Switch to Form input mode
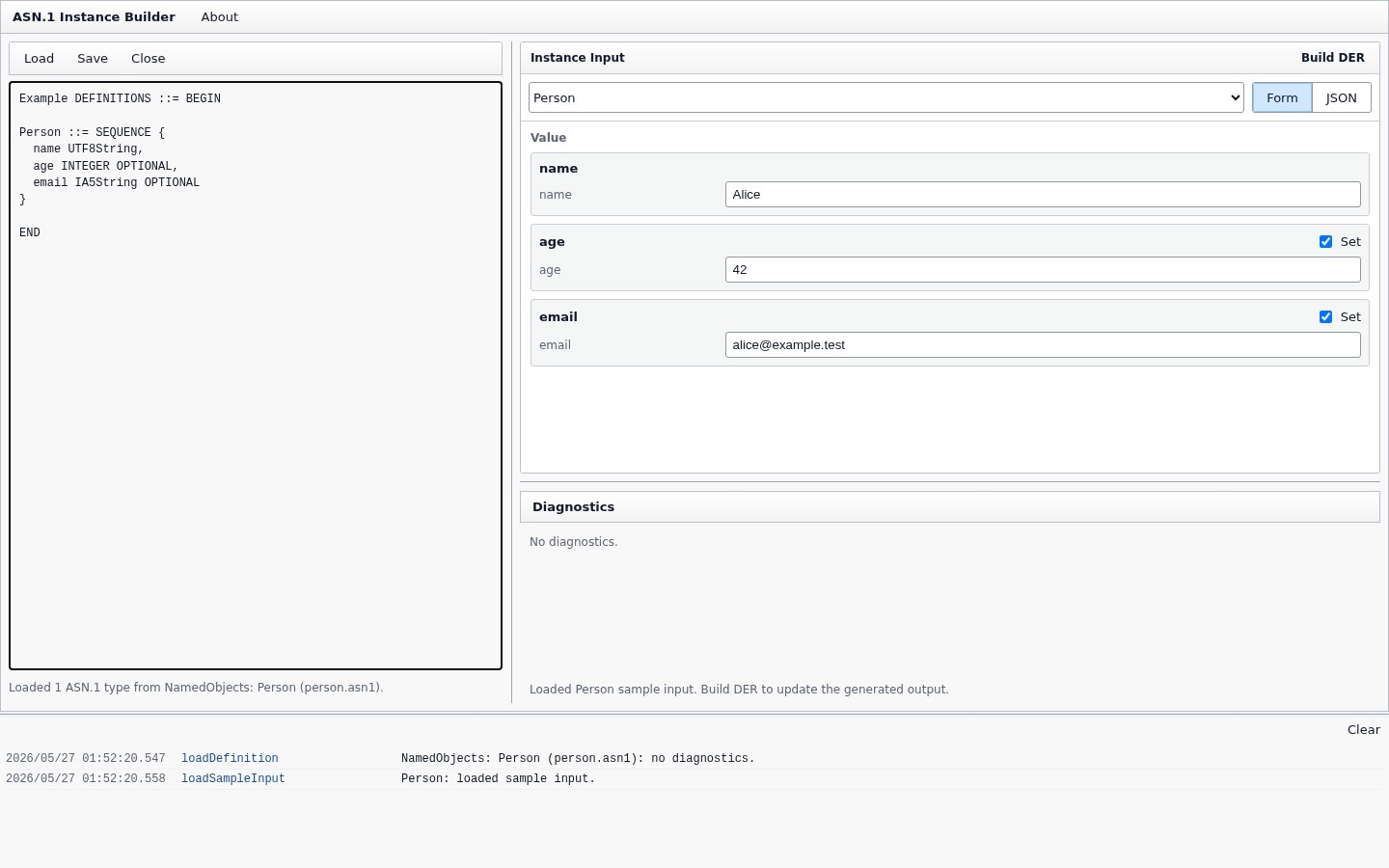Screen dimensions: 1389x868 tap(1282, 97)
